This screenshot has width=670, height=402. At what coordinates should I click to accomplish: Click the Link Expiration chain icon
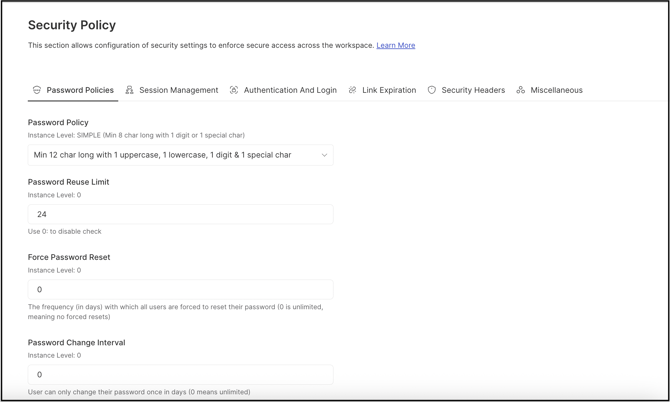pos(352,90)
